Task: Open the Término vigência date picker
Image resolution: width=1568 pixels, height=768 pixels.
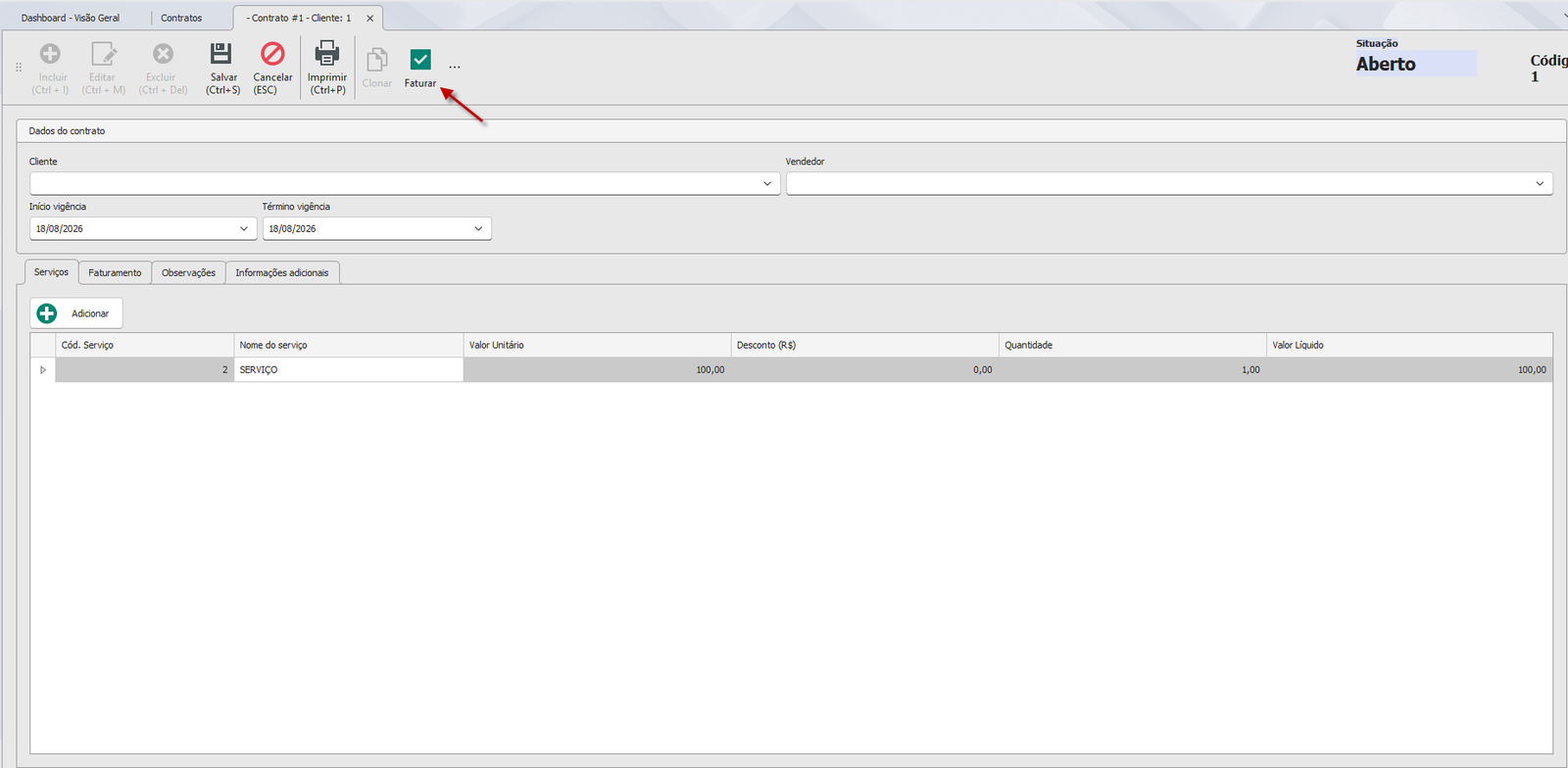Action: (478, 228)
